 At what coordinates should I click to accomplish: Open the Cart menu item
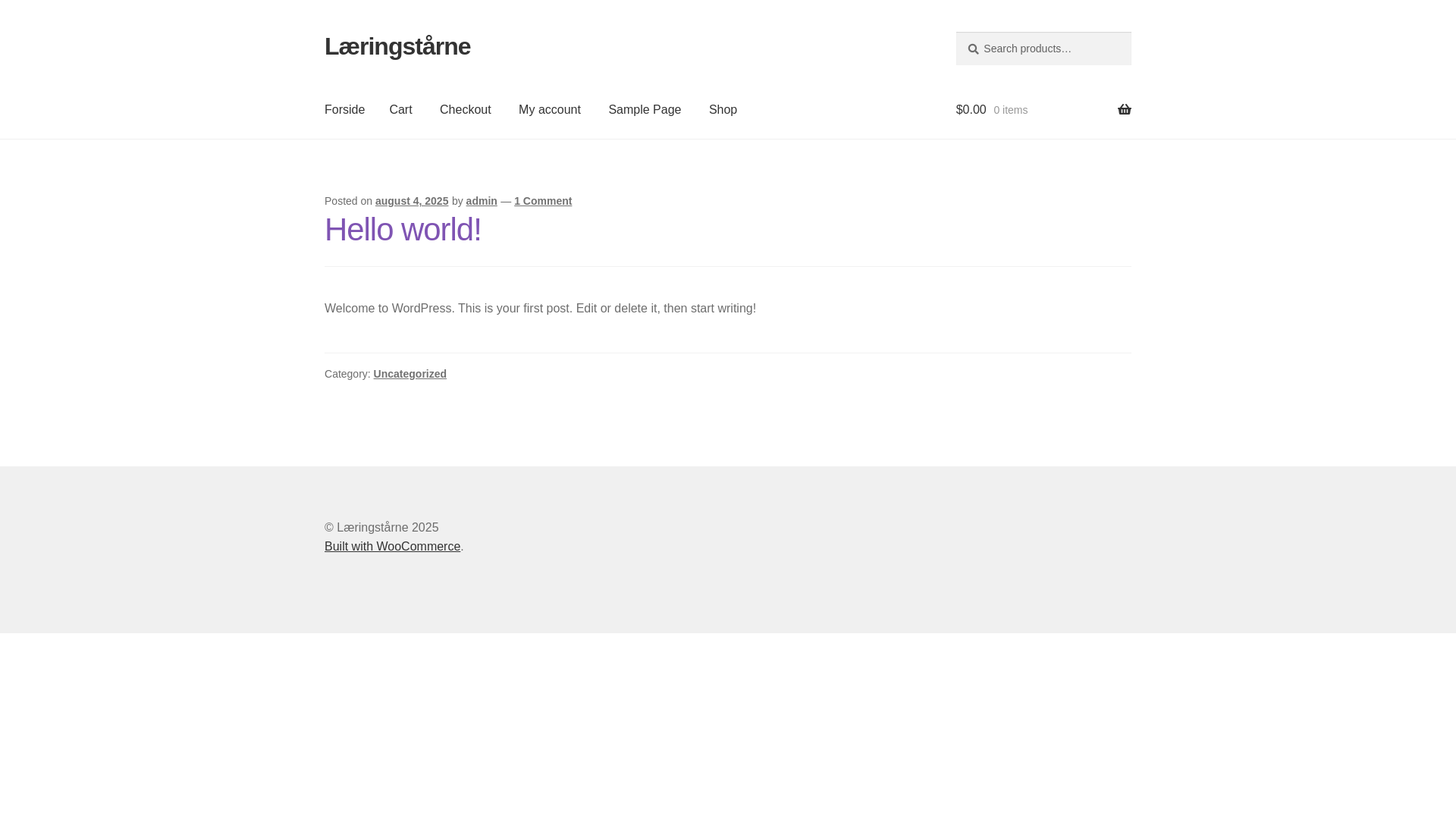click(x=400, y=110)
